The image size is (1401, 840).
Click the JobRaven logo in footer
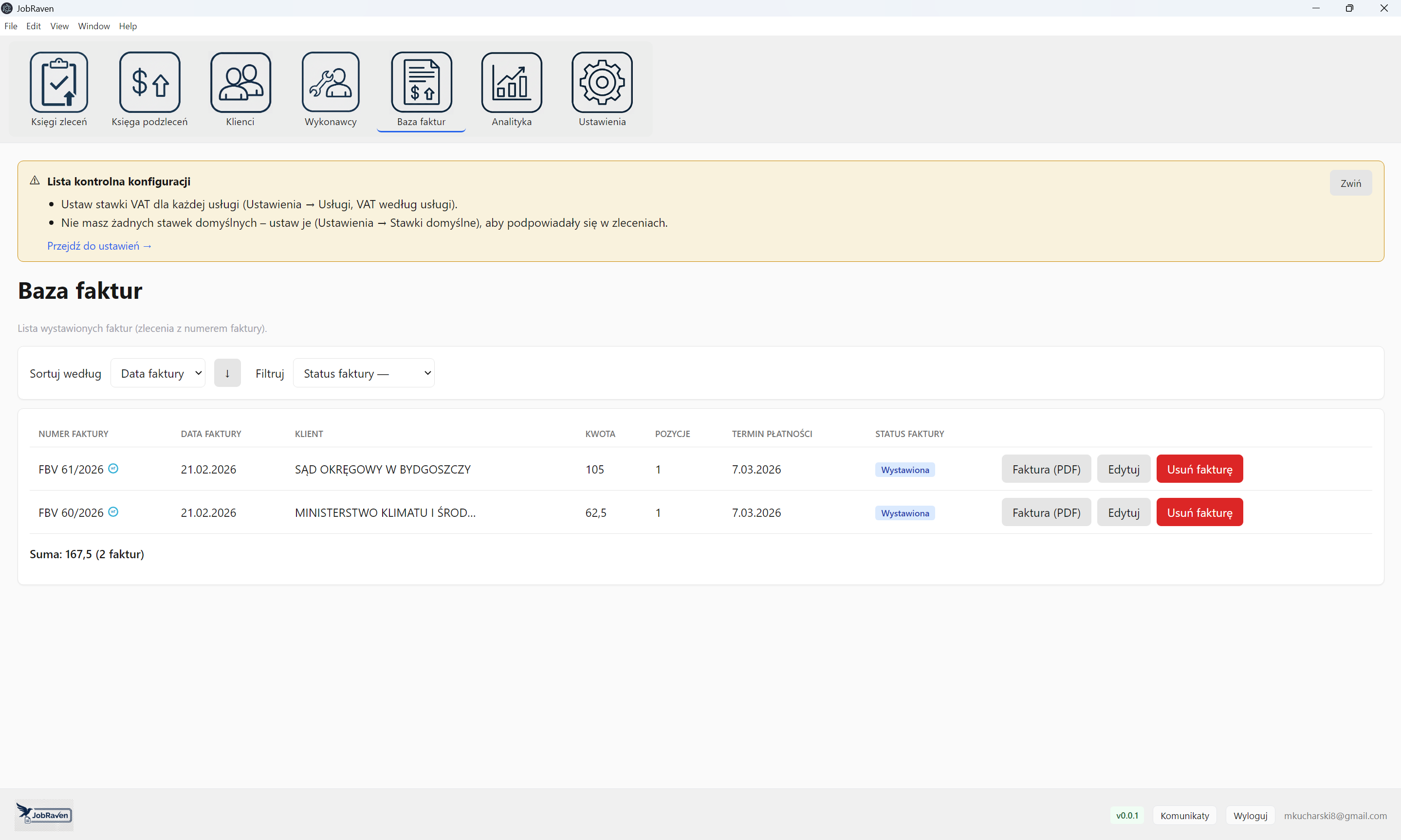click(44, 815)
